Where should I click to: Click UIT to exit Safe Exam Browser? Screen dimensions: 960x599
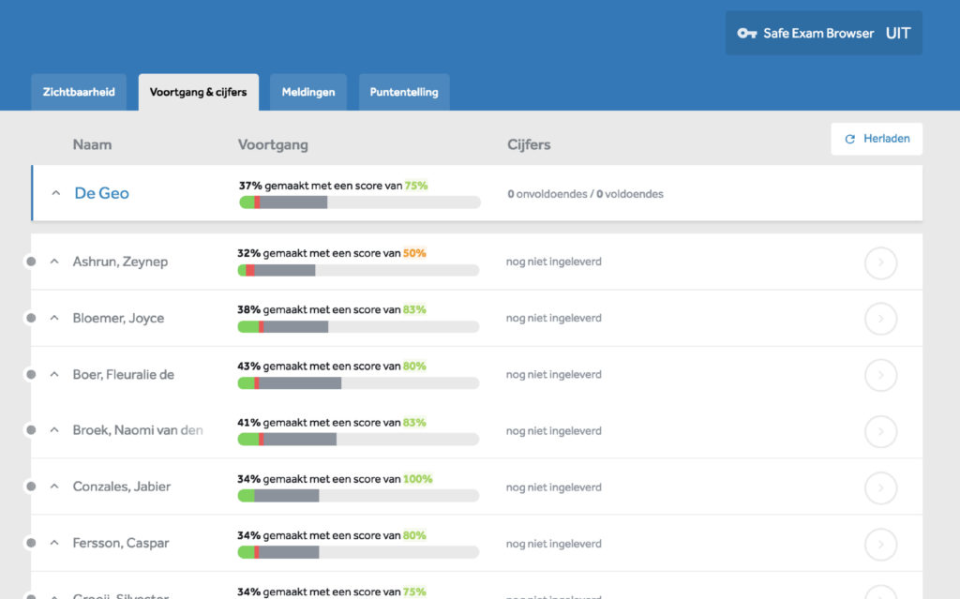pos(897,33)
